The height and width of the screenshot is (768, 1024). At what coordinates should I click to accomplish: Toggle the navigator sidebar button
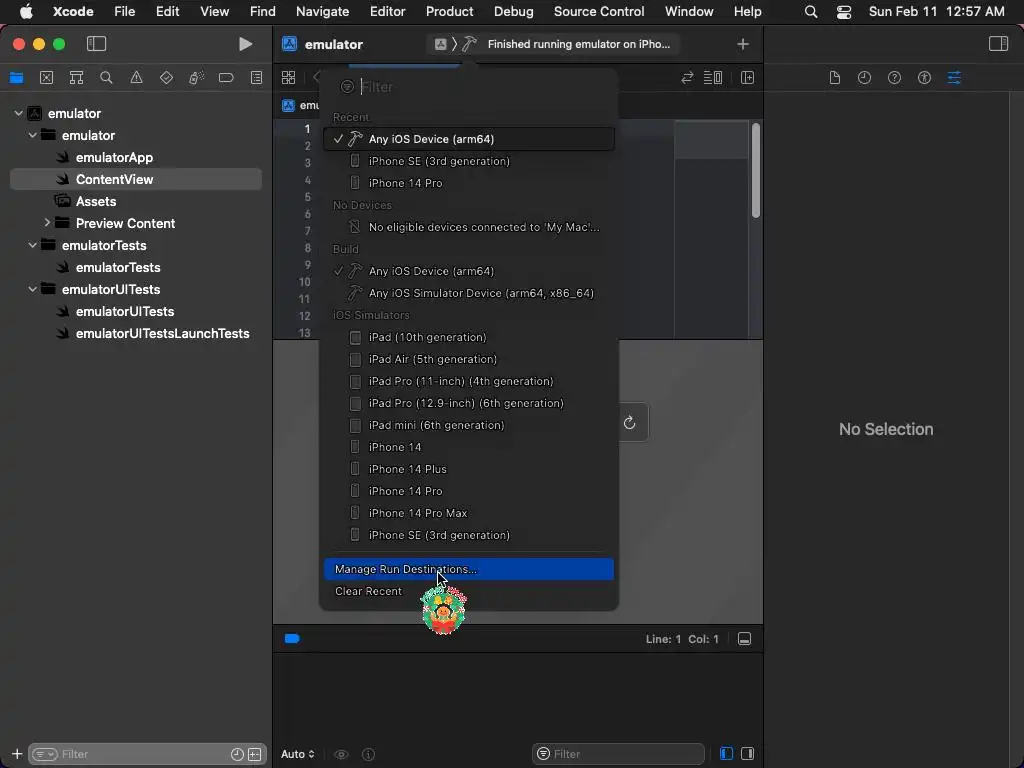pyautogui.click(x=96, y=44)
